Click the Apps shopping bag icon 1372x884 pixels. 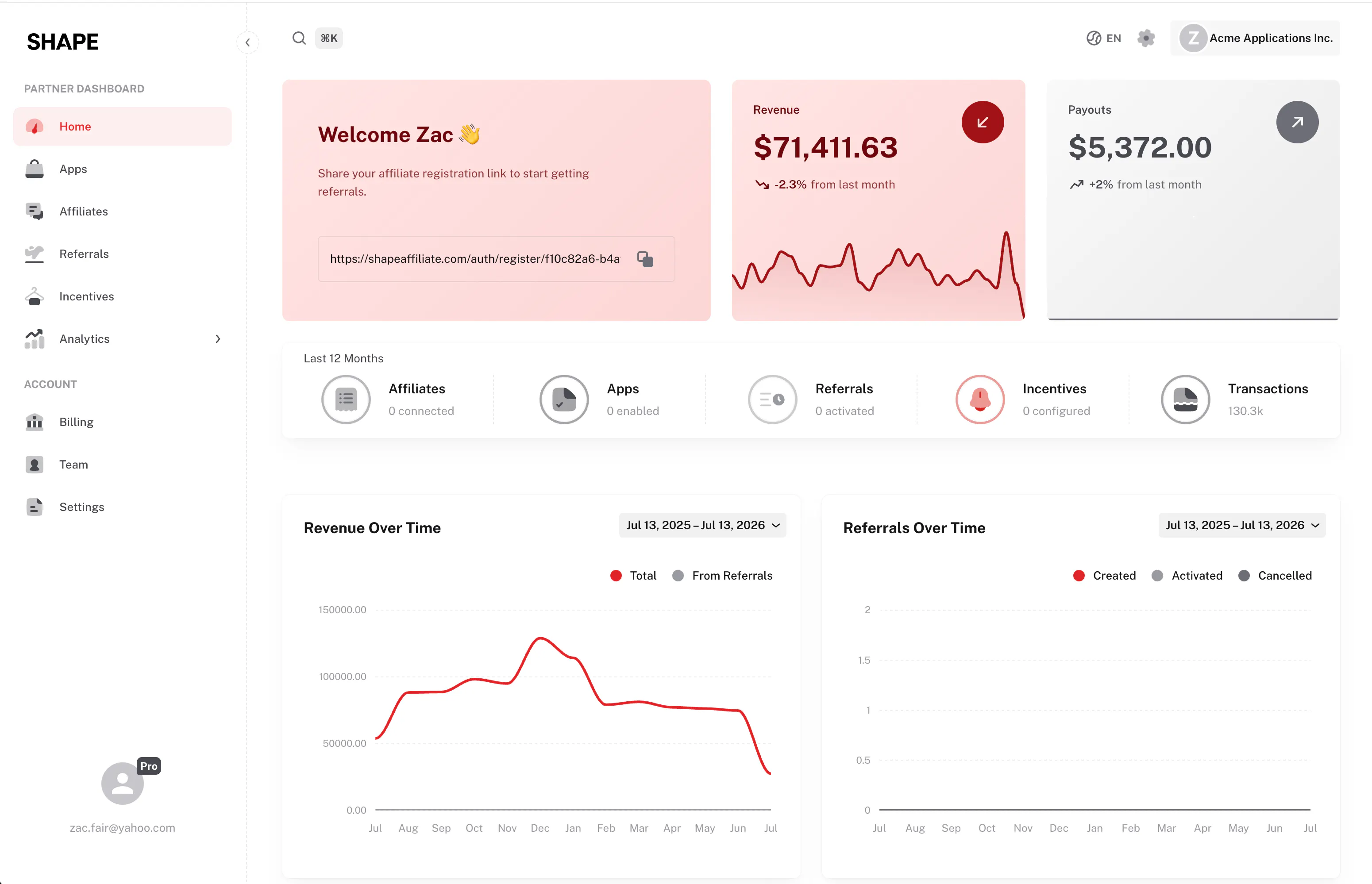click(35, 169)
